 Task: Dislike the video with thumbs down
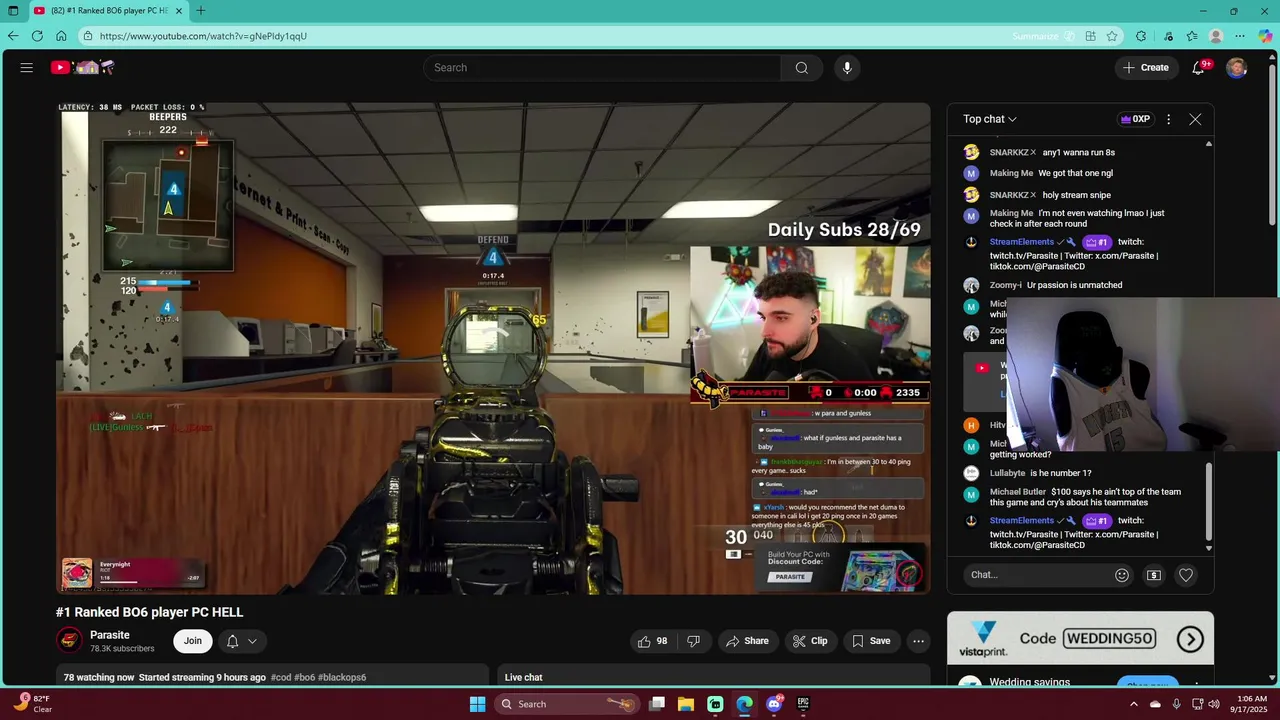point(693,641)
